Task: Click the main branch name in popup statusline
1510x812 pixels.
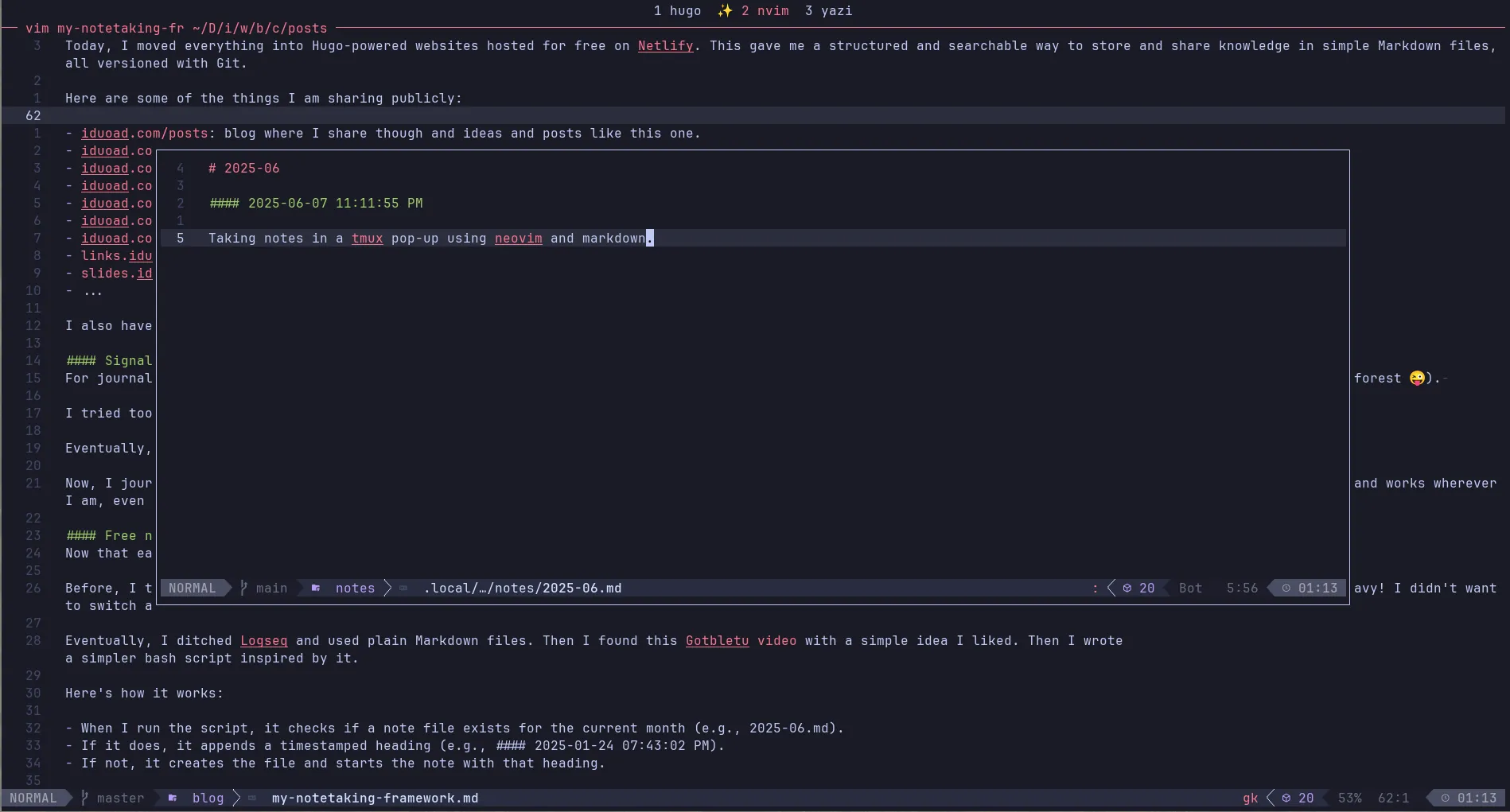Action: pyautogui.click(x=271, y=588)
